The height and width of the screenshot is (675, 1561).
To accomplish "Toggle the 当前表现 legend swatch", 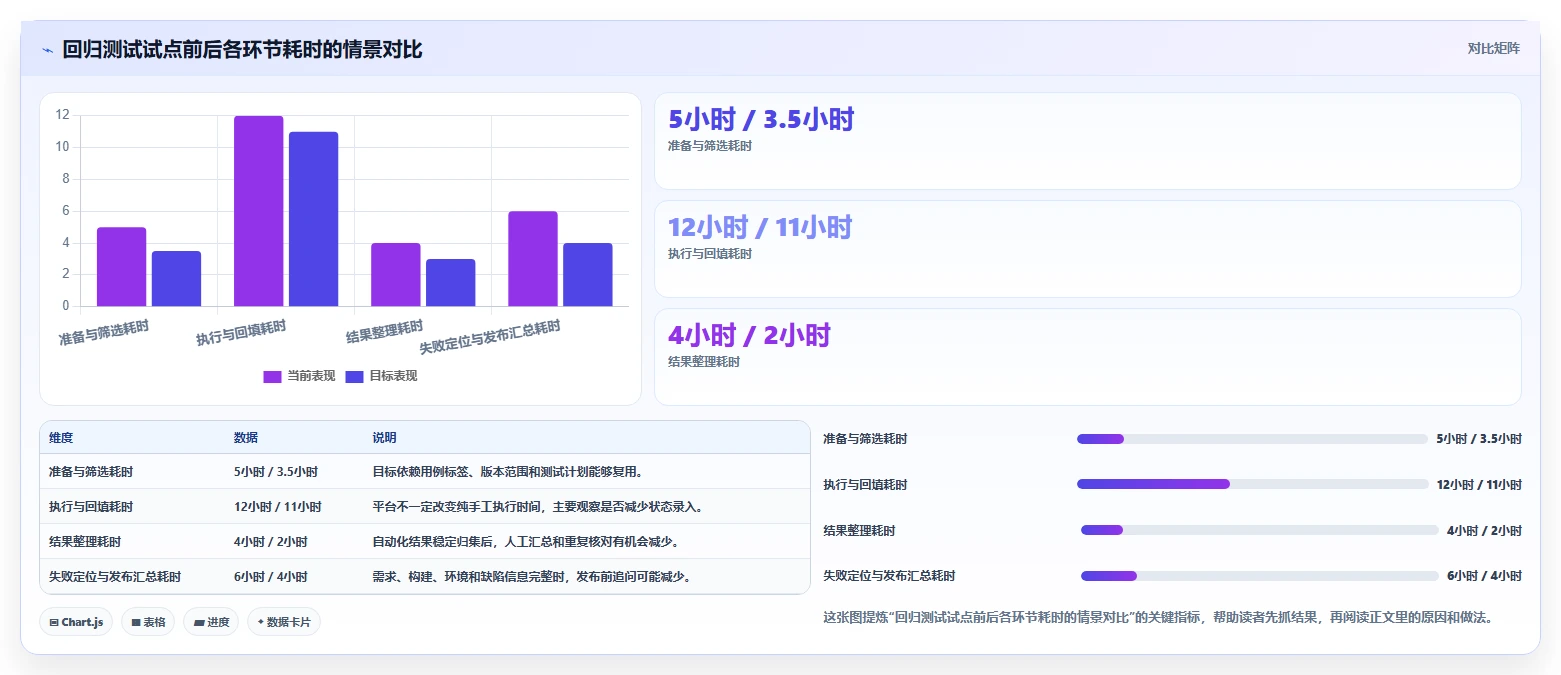I will (272, 376).
